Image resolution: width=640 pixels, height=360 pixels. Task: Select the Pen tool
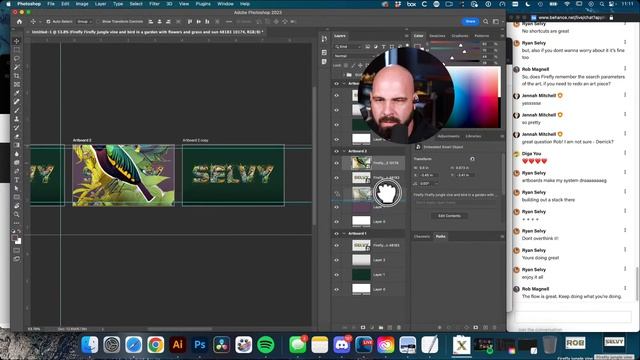tap(17, 171)
